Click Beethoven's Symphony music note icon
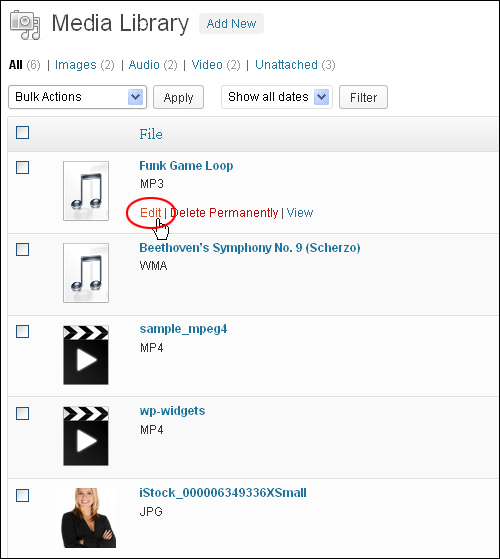The width and height of the screenshot is (500, 559). click(86, 273)
